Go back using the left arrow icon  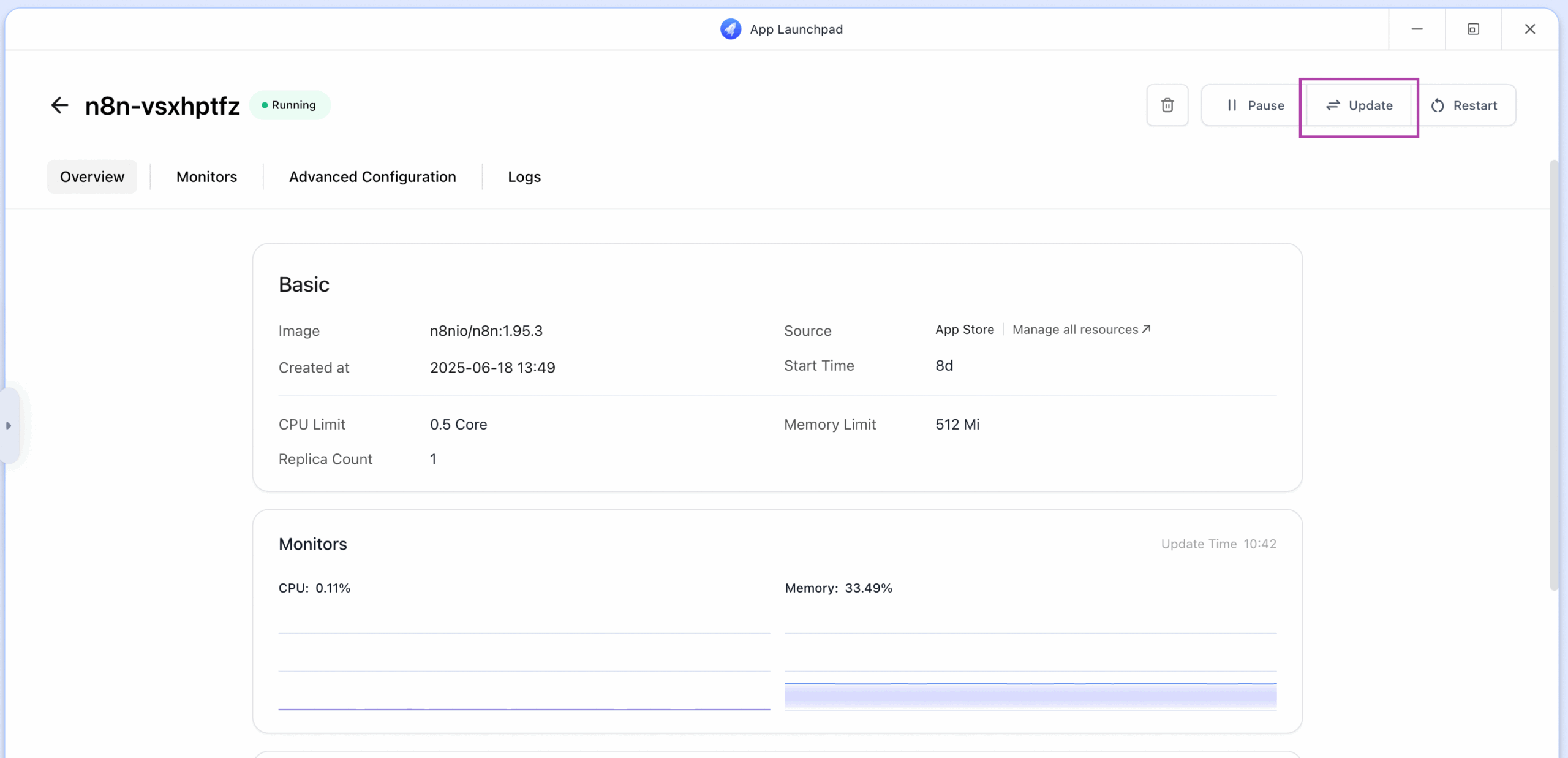(59, 105)
